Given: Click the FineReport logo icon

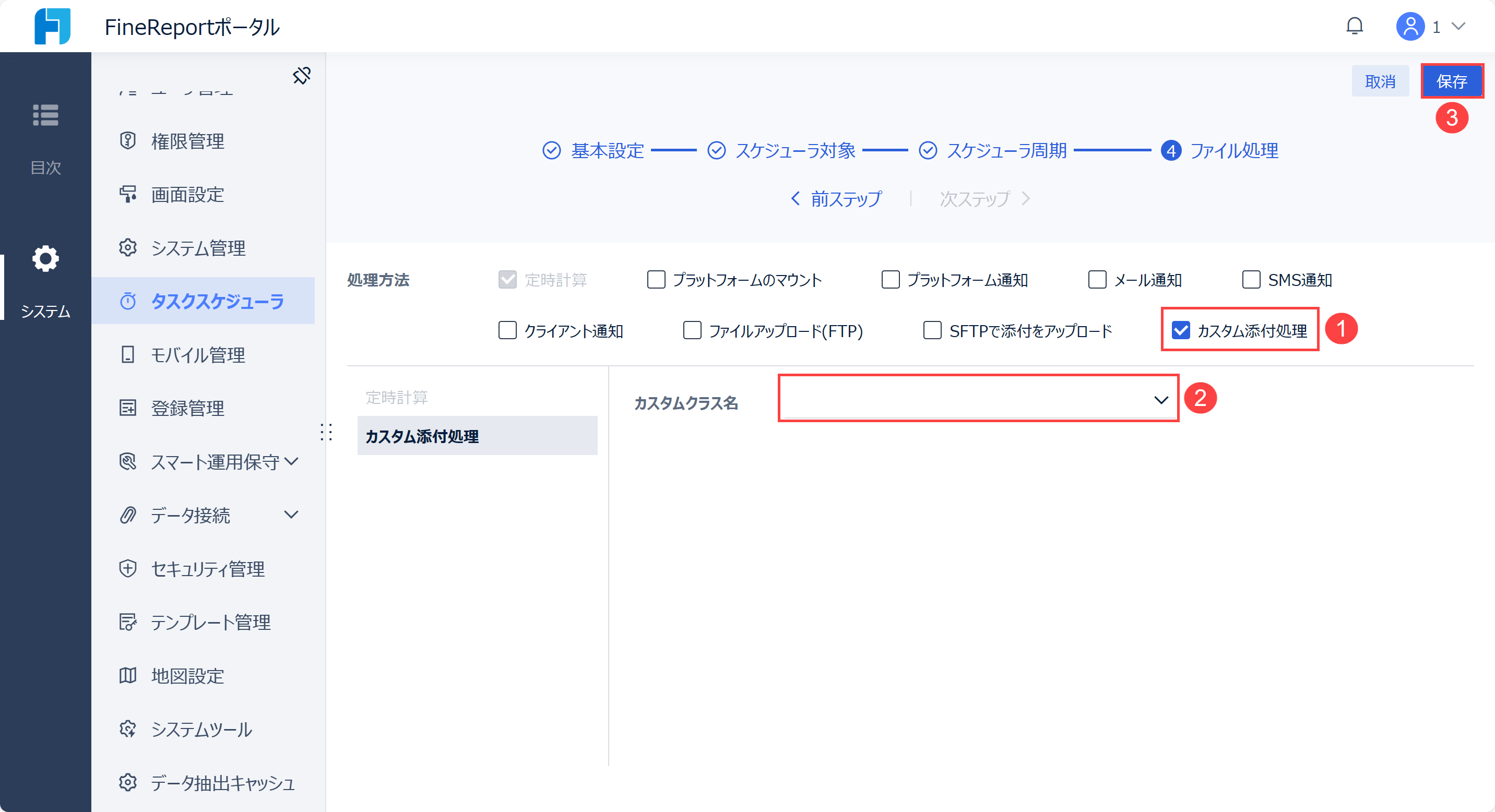Looking at the screenshot, I should click(52, 26).
